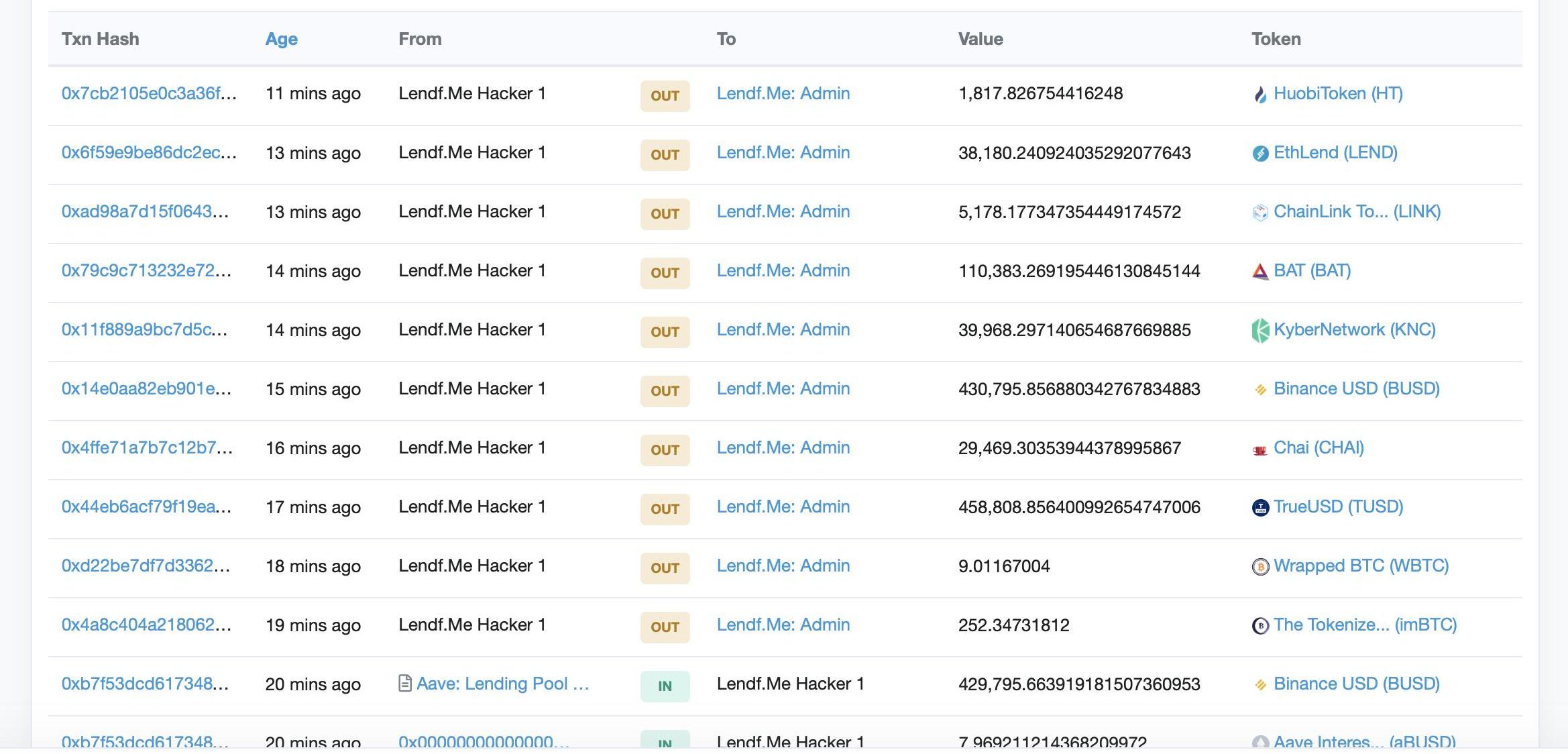Click the BAT triangle token icon

click(1260, 272)
